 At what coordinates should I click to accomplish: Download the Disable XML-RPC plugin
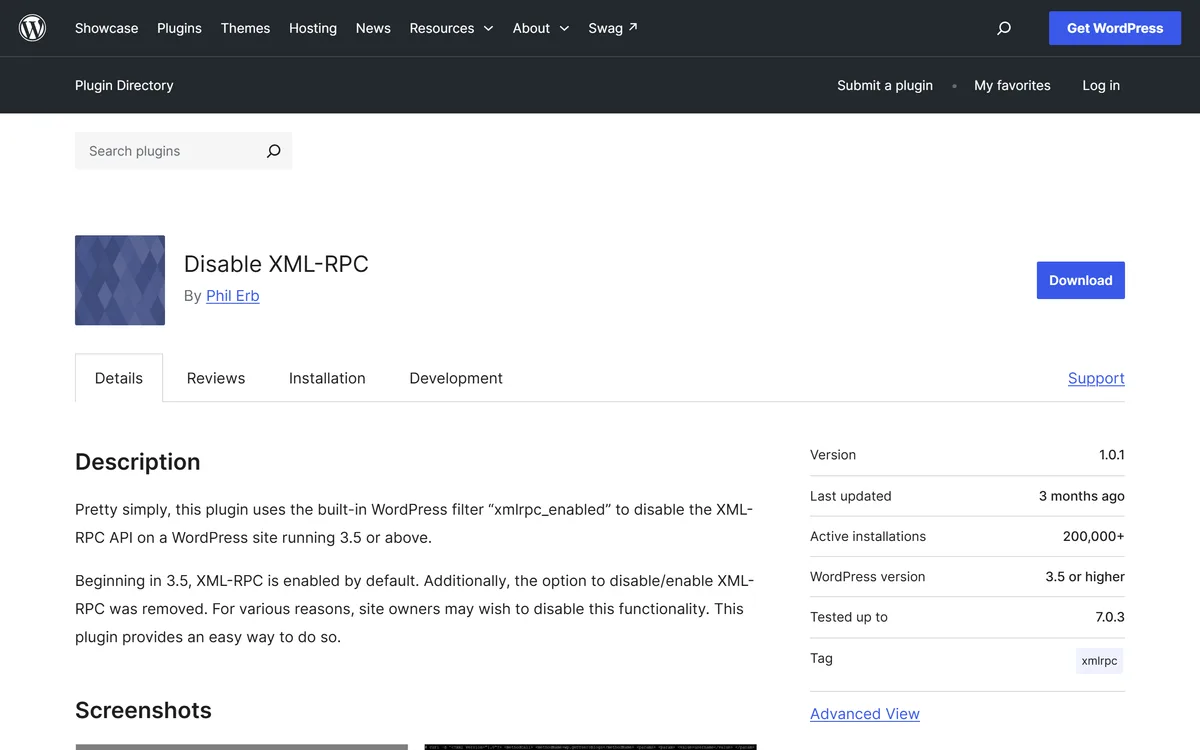[1081, 280]
